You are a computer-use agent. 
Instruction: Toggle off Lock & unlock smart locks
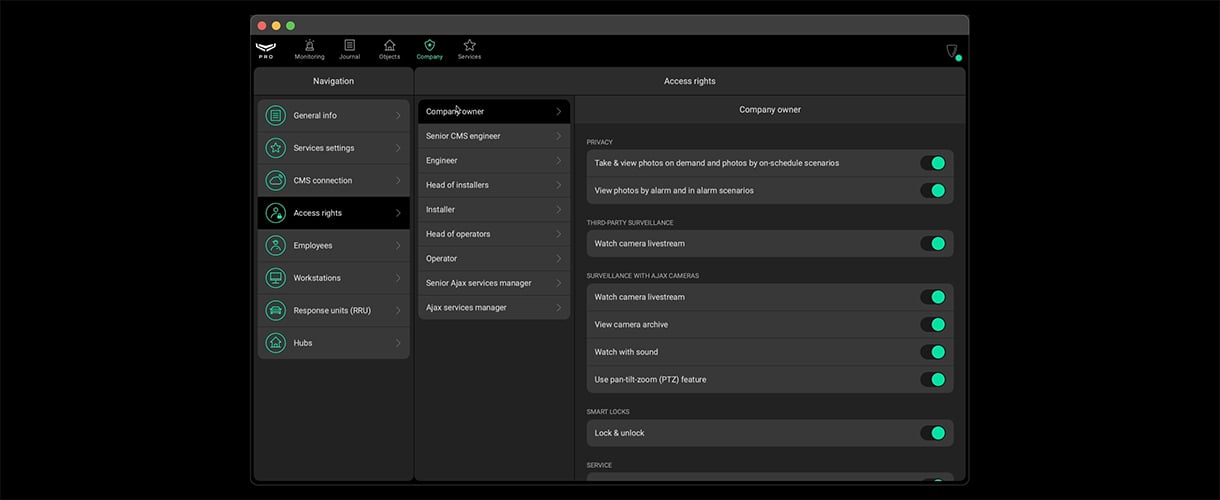933,433
